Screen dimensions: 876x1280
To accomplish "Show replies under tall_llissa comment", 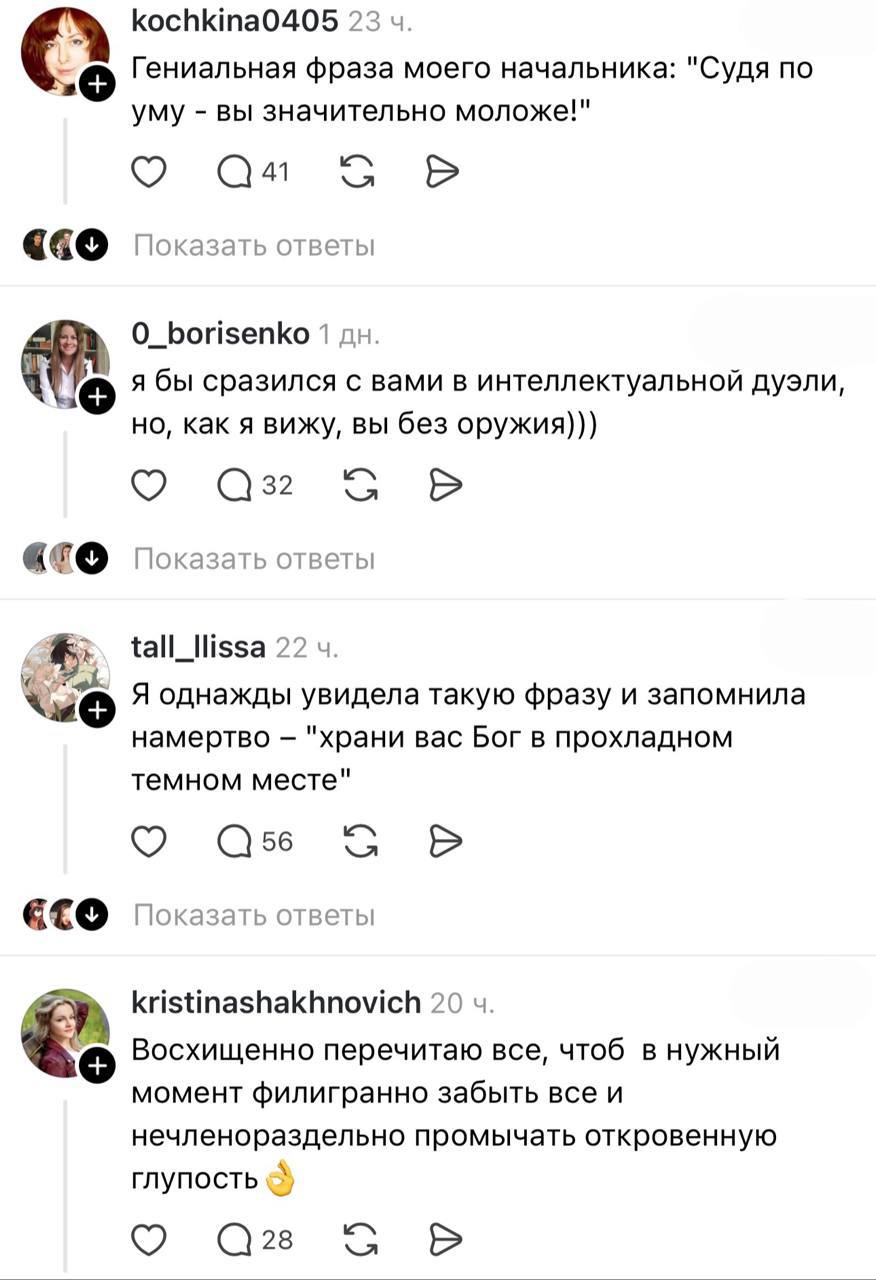I will 254,915.
